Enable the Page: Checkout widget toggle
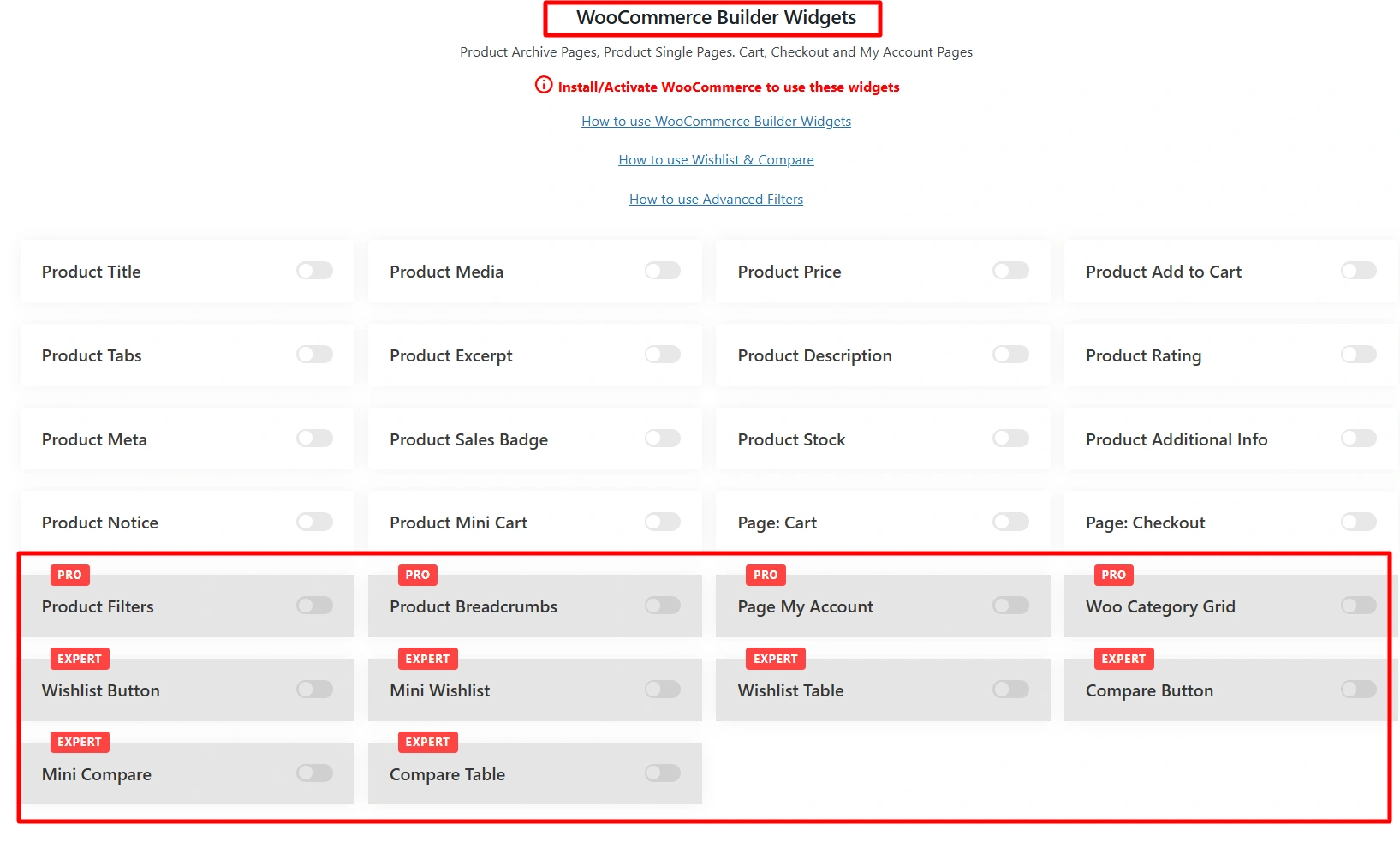Screen dimensions: 1400x842 (x=1359, y=522)
